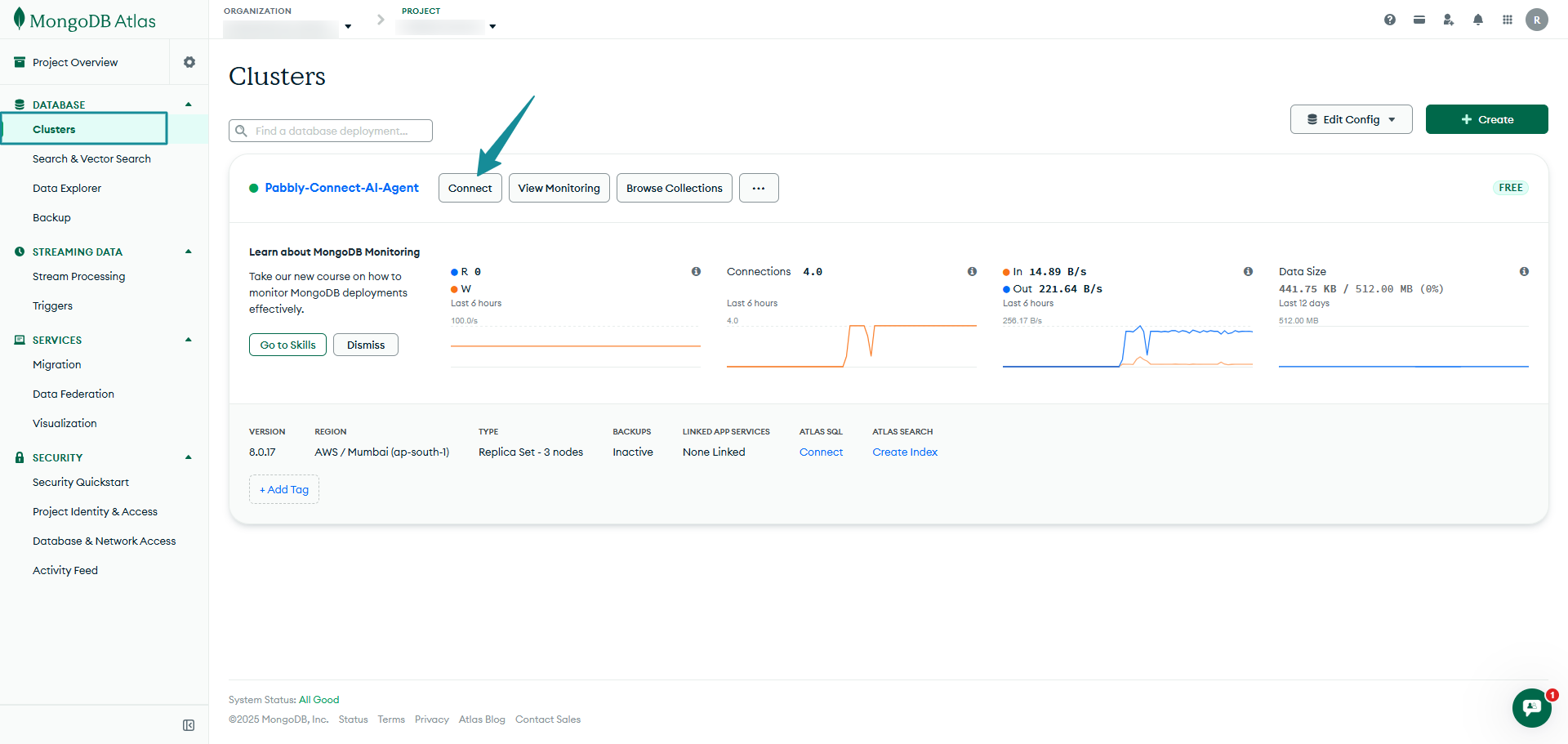Image resolution: width=1568 pixels, height=744 pixels.
Task: Open project settings gear icon
Action: pyautogui.click(x=189, y=62)
